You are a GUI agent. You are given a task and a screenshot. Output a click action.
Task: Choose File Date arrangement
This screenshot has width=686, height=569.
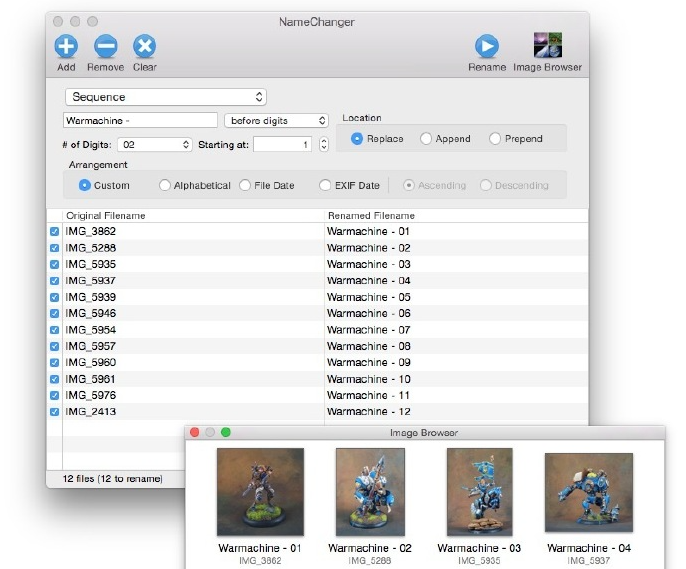tap(267, 185)
